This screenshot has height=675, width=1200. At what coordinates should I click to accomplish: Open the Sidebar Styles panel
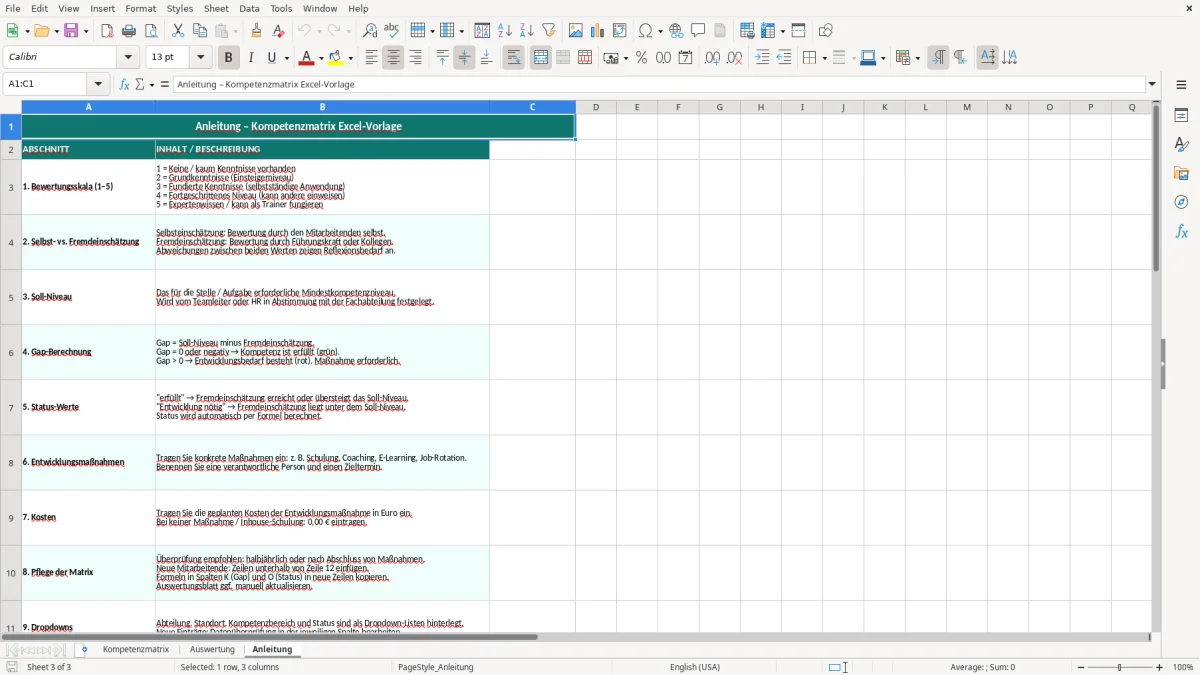click(x=1181, y=145)
